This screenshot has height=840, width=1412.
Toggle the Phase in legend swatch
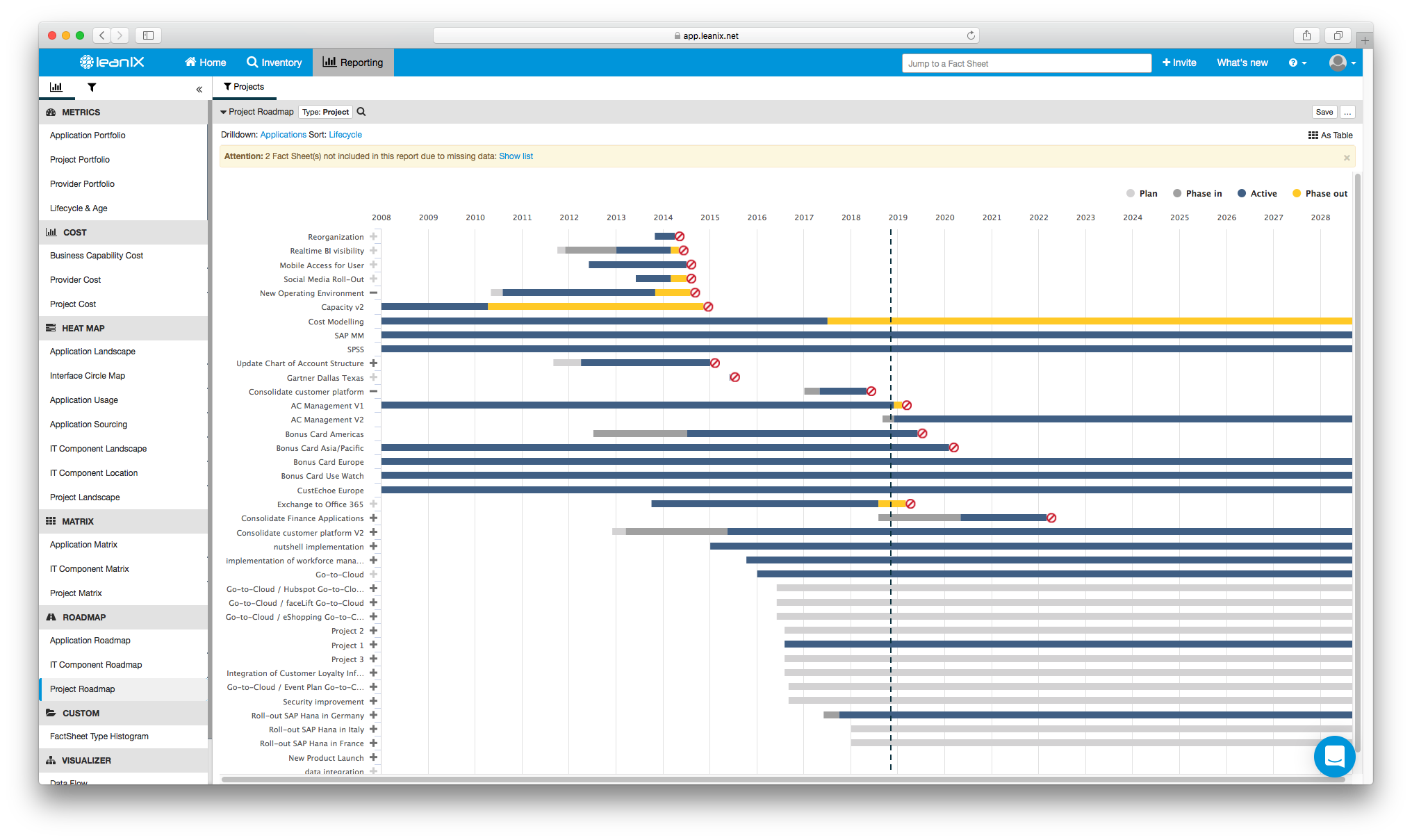[x=1177, y=194]
